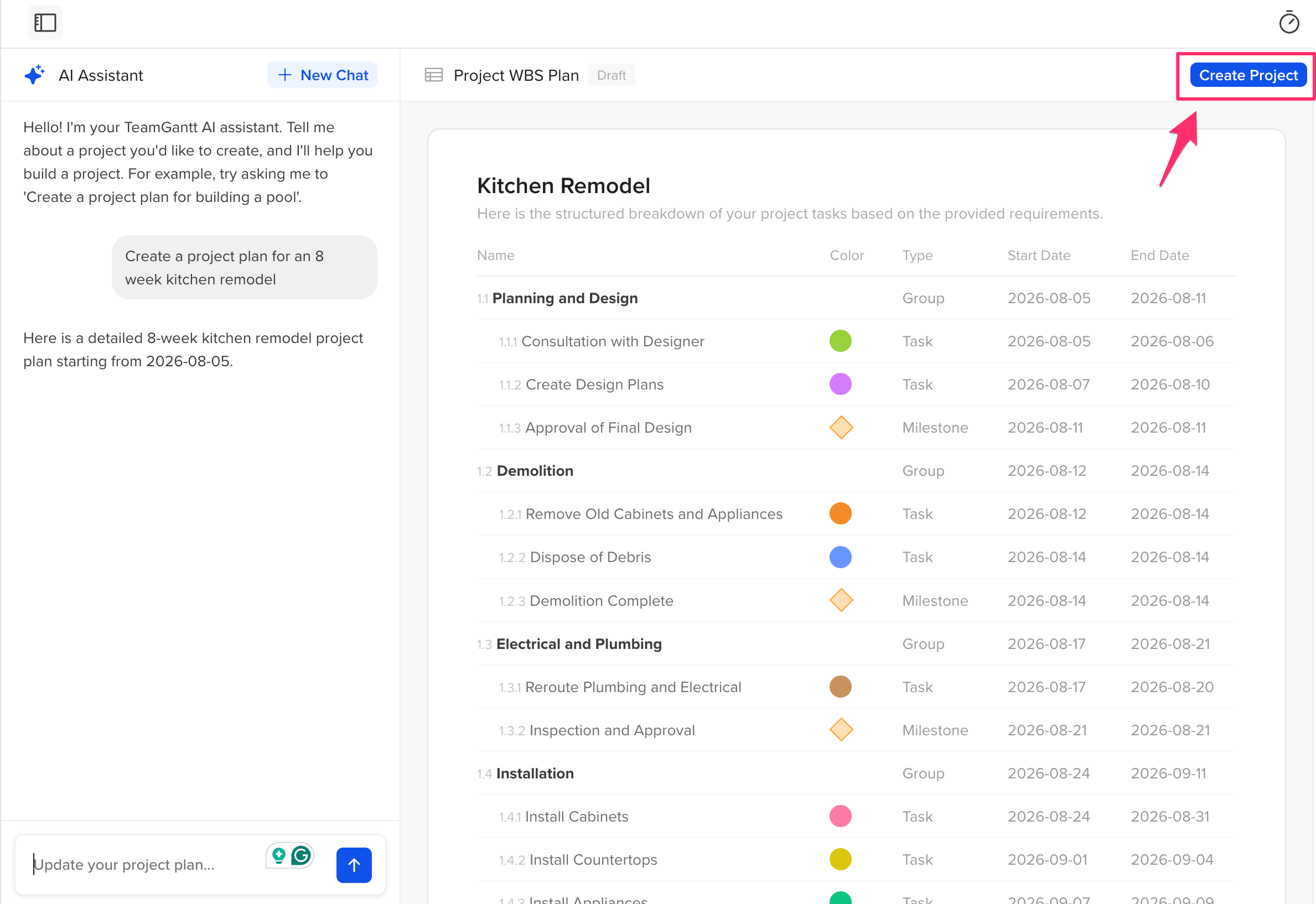Click the Approval of Final Design milestone name
This screenshot has height=904, width=1316.
tap(608, 428)
